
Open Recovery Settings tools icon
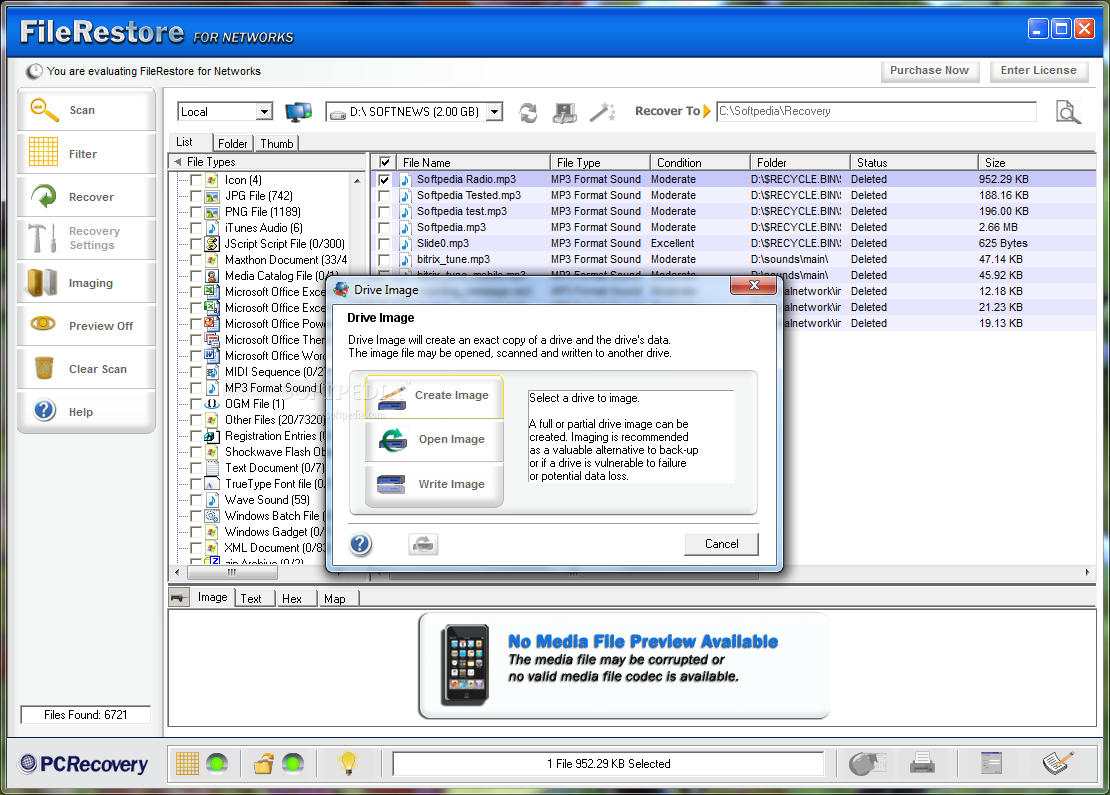(x=42, y=238)
